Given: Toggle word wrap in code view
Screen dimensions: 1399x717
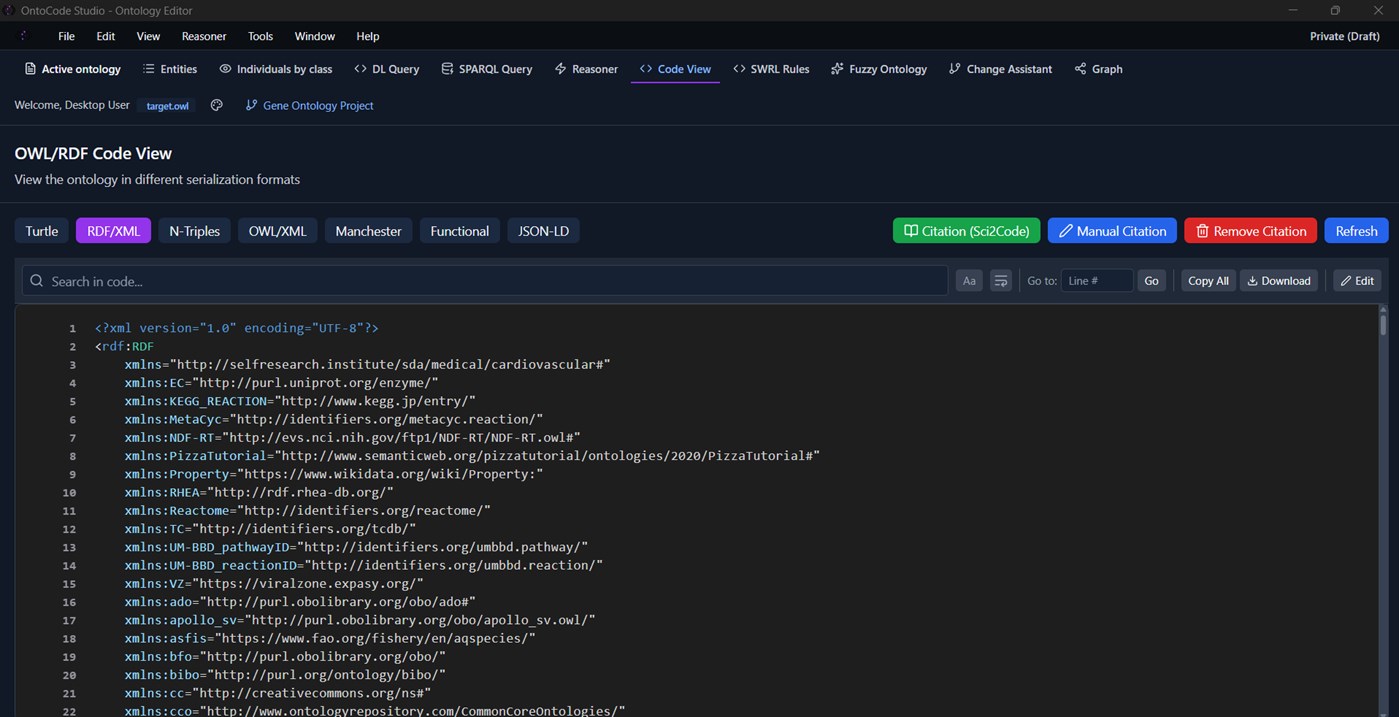Looking at the screenshot, I should 1001,281.
